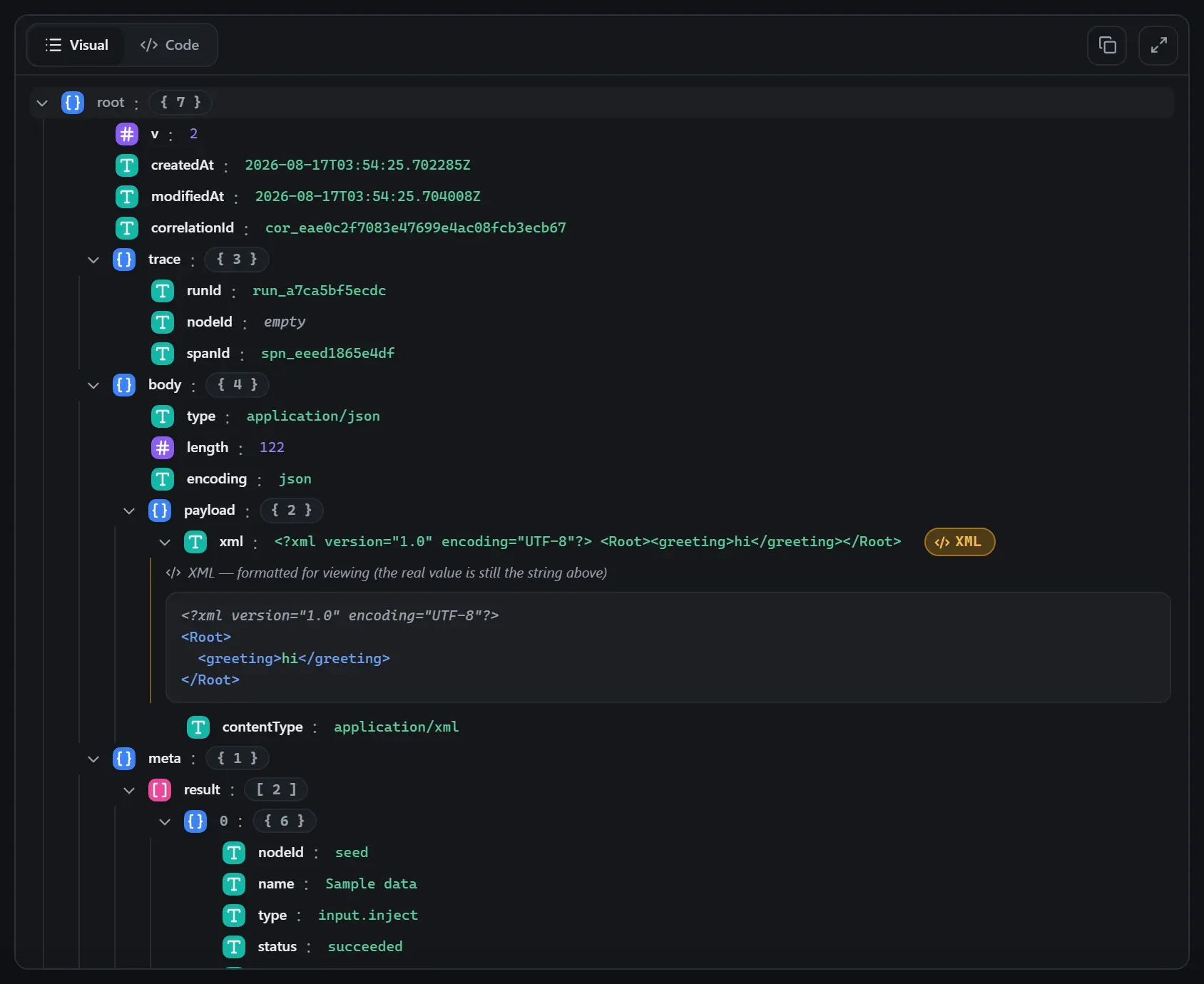Collapse the xml string preview
This screenshot has height=984, width=1204.
coord(165,542)
